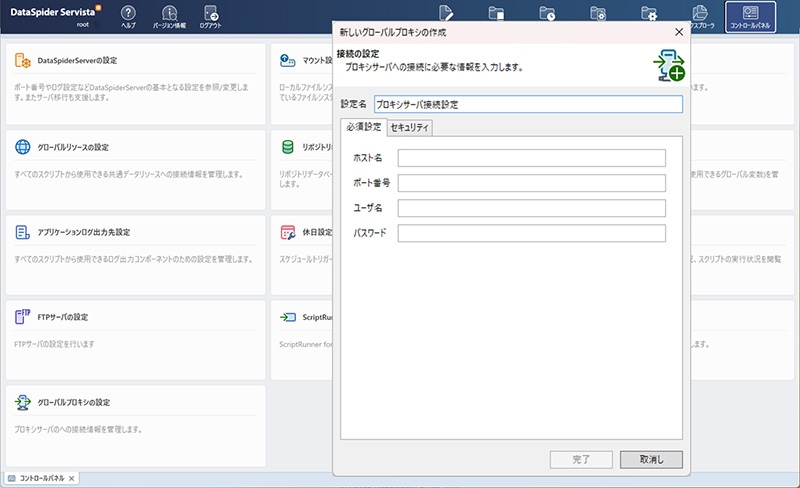Click the パスワード label
The height and width of the screenshot is (488, 800).
[369, 233]
